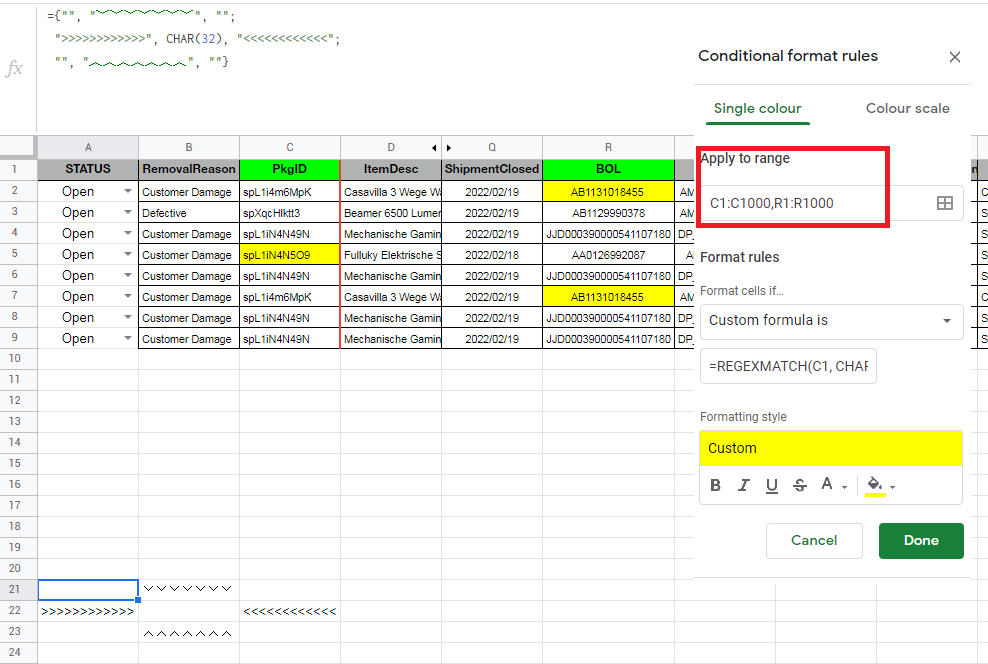Select column B header
This screenshot has width=988, height=664.
coord(189,147)
